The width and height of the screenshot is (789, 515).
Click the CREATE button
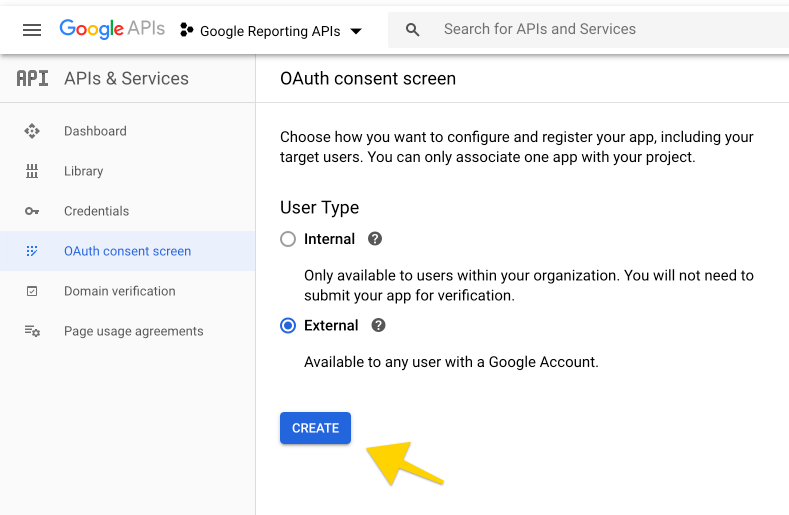pos(315,428)
